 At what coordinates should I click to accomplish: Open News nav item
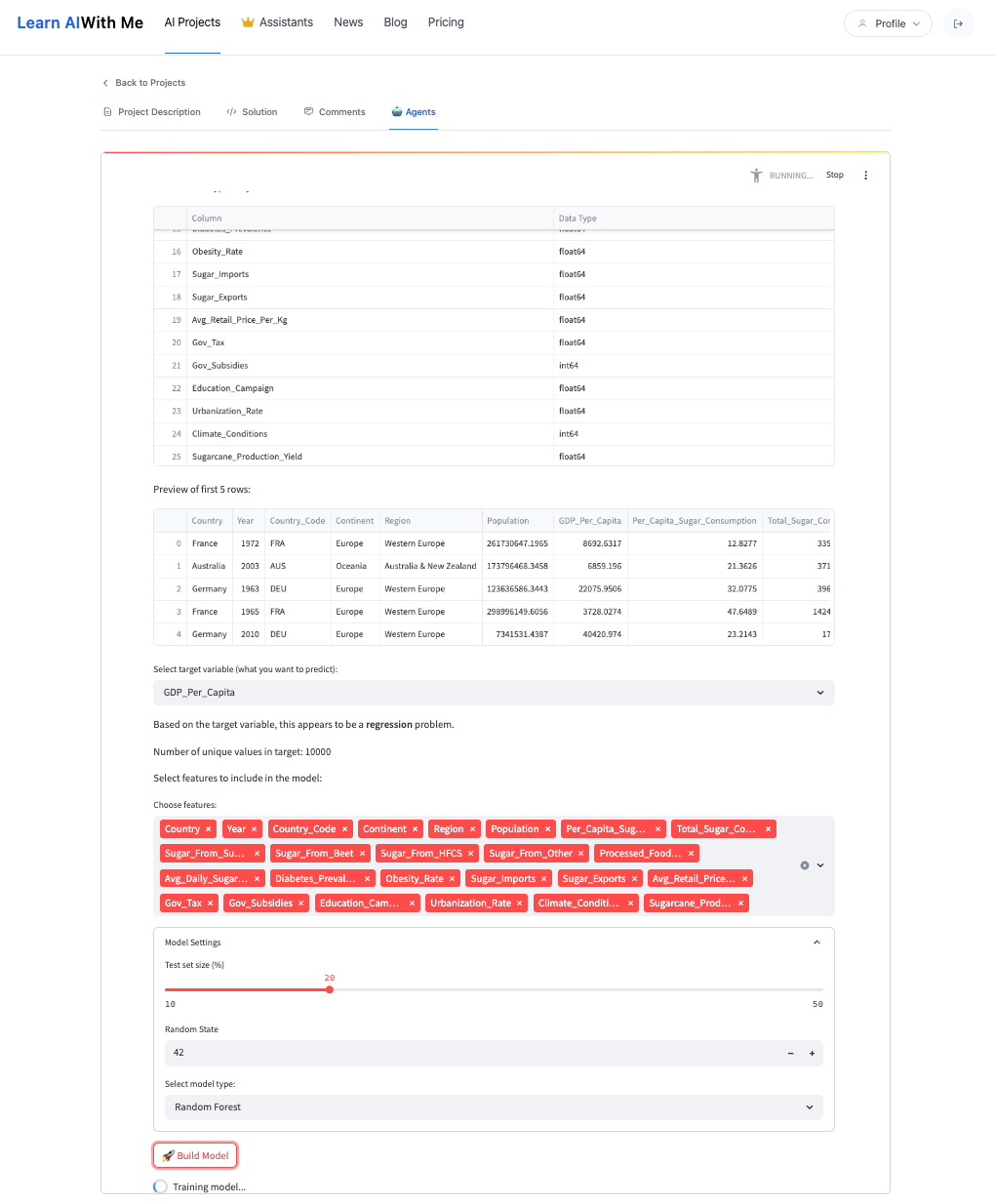click(348, 22)
